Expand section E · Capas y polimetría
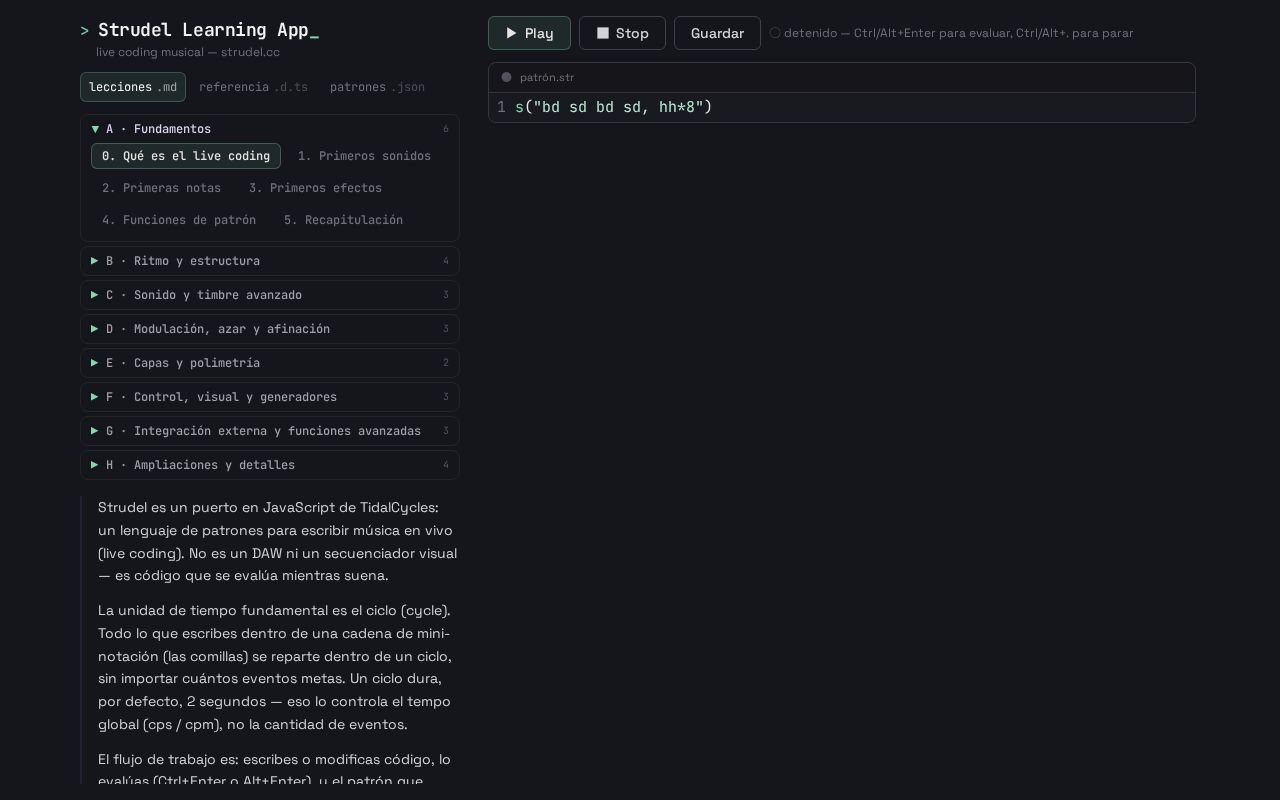Screen dimensions: 1280x800 (270, 363)
